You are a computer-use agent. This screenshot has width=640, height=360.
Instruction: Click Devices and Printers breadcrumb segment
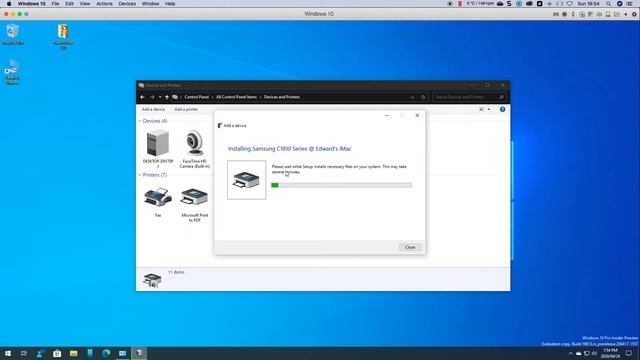(282, 97)
